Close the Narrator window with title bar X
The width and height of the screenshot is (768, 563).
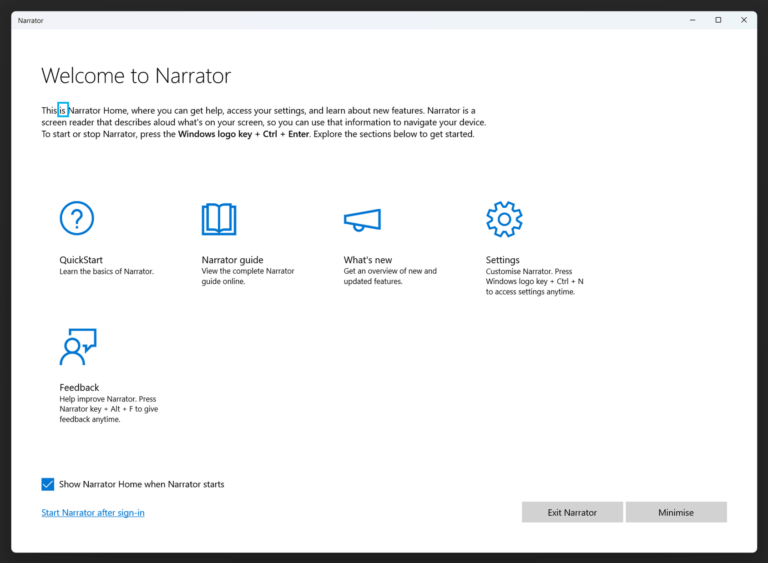(743, 20)
